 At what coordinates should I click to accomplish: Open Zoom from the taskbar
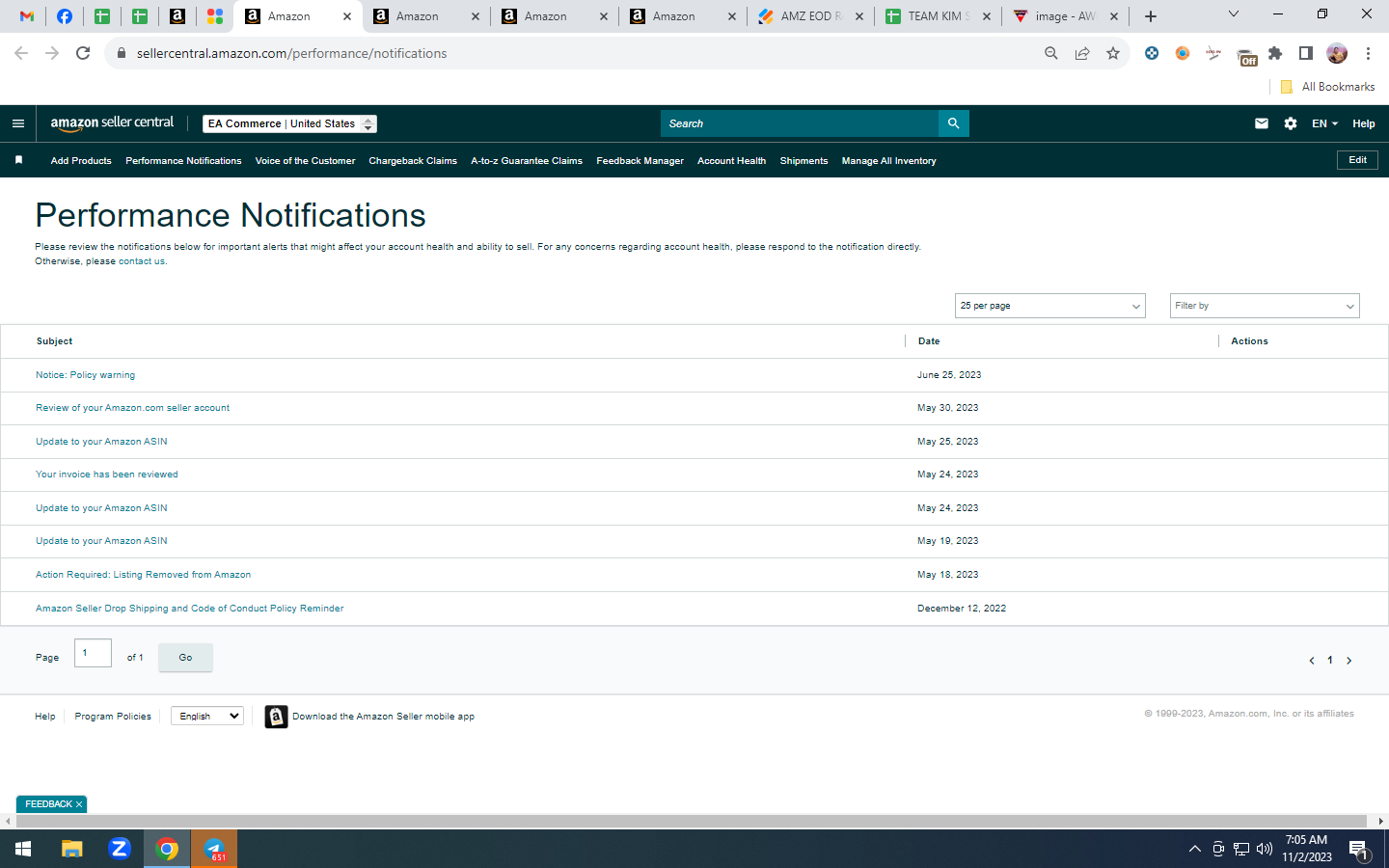pyautogui.click(x=120, y=849)
